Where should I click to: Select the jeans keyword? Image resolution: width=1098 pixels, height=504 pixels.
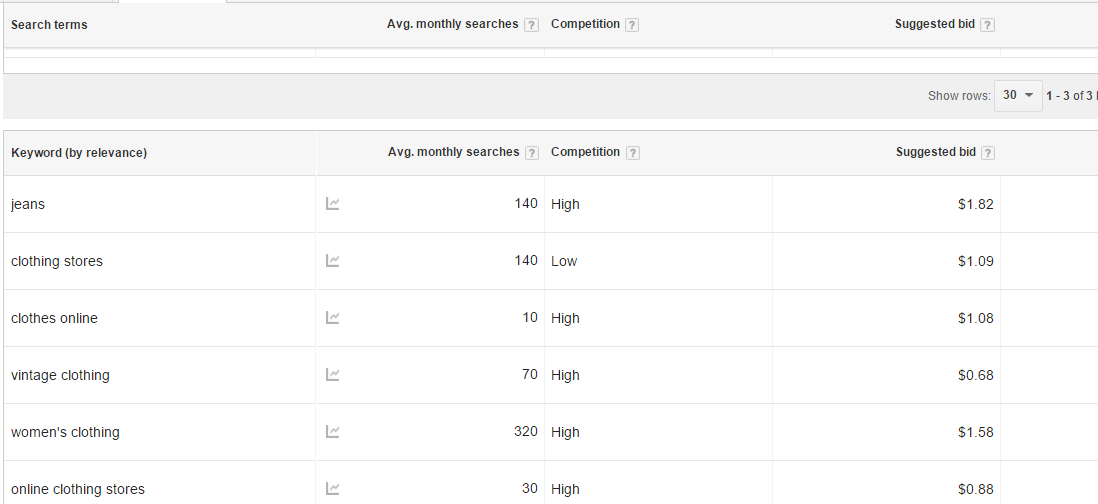click(x=28, y=204)
